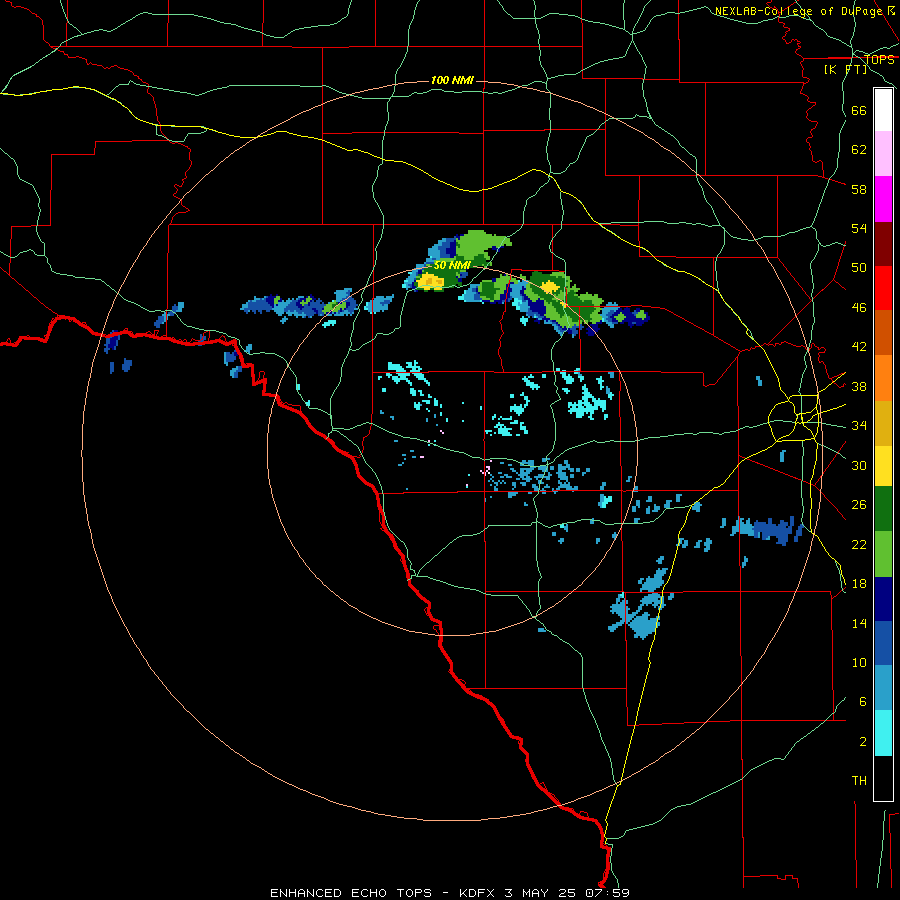Click the [K FT] units label
The height and width of the screenshot is (900, 900).
click(845, 69)
